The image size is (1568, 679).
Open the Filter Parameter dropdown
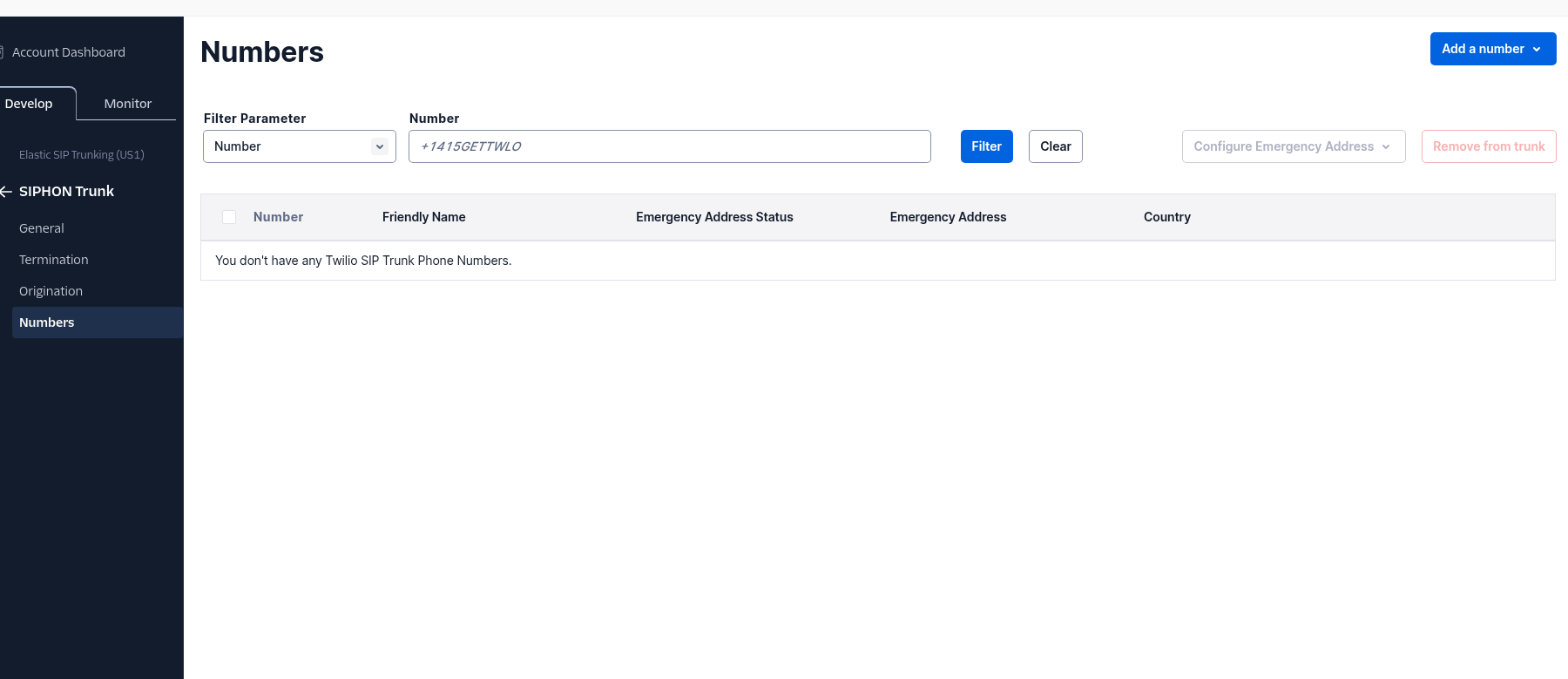(299, 146)
